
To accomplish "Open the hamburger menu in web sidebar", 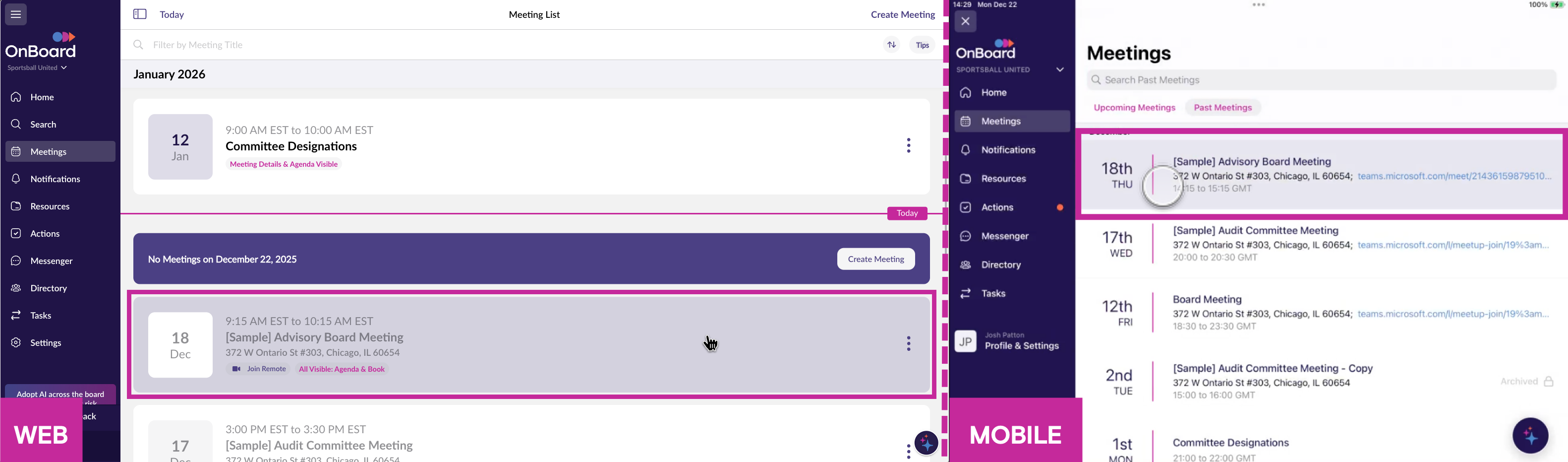I will tap(16, 14).
